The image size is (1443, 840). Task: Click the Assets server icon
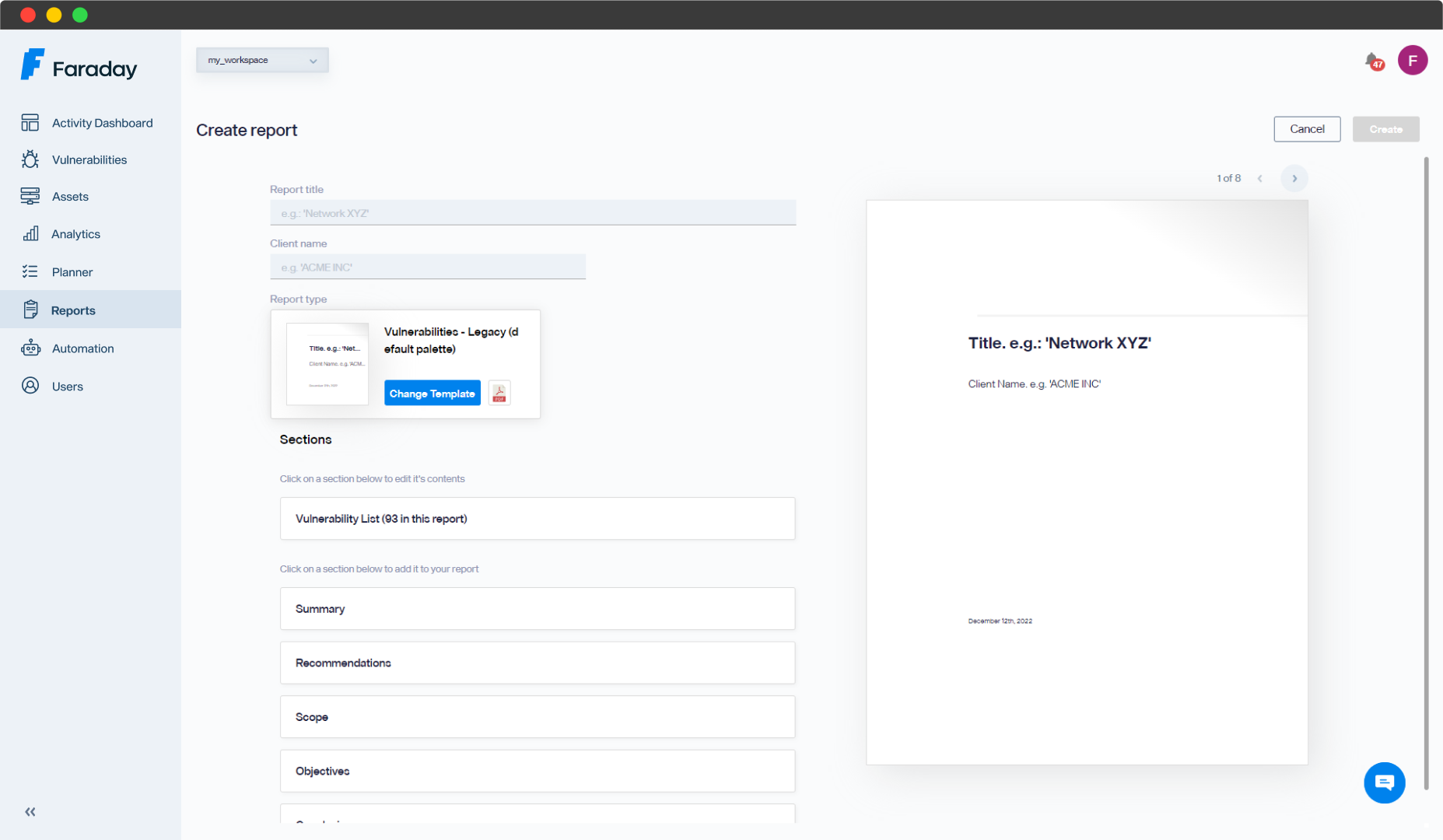[x=30, y=196]
